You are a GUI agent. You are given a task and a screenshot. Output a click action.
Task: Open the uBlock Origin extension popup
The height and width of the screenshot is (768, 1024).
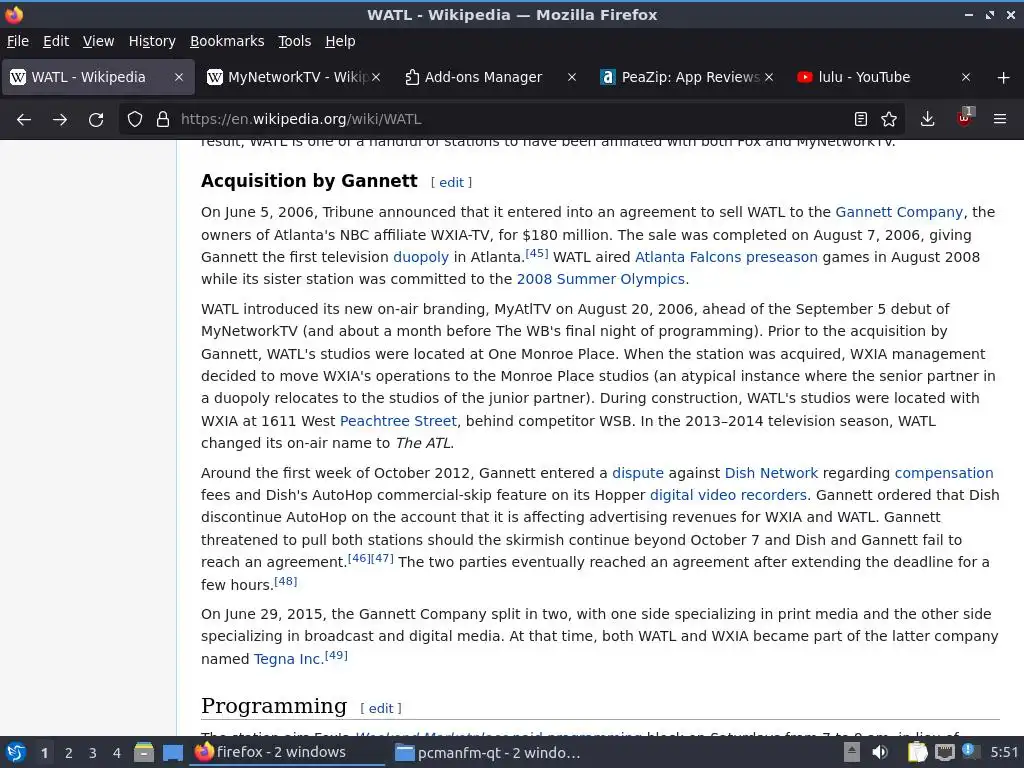click(965, 118)
